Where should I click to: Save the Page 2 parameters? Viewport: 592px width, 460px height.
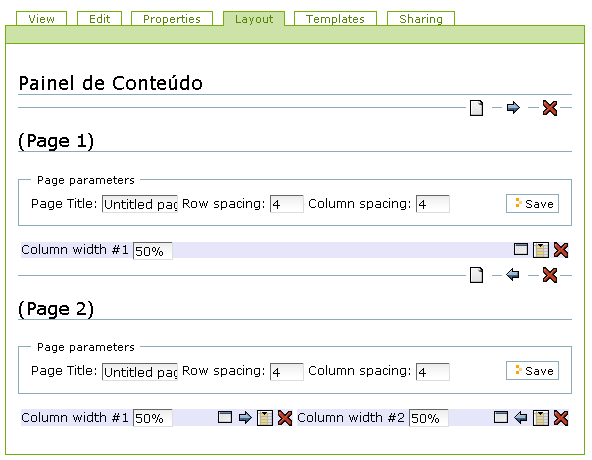click(x=532, y=370)
